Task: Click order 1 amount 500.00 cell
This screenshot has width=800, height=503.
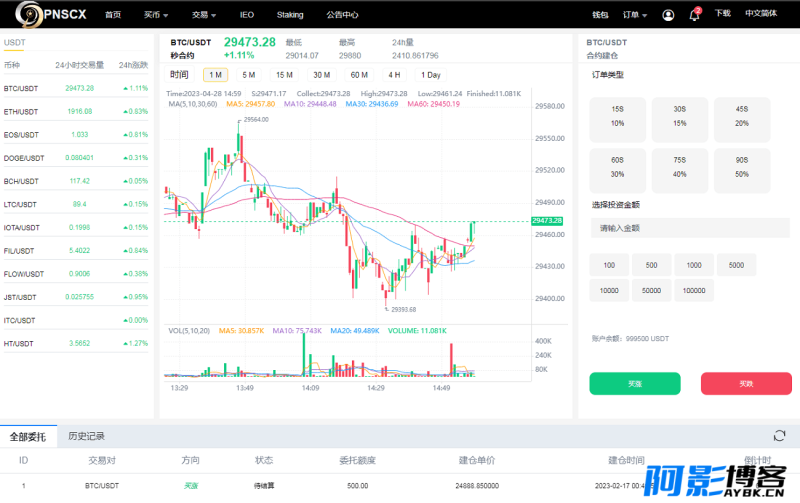Action: [357, 486]
